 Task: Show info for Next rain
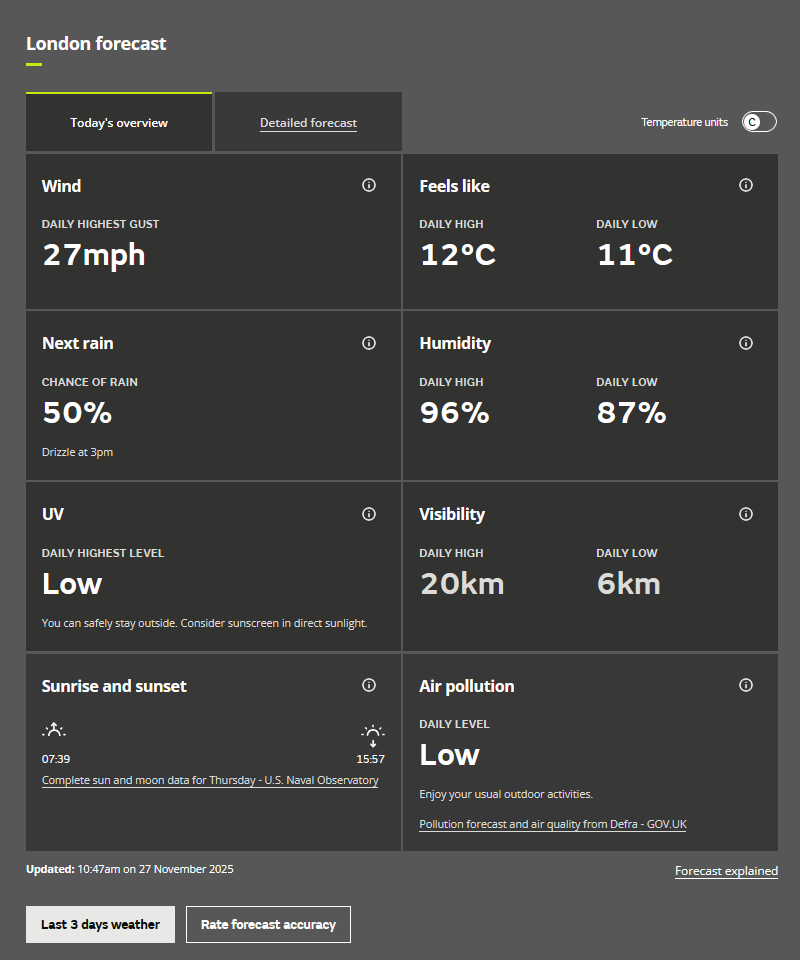pos(369,343)
